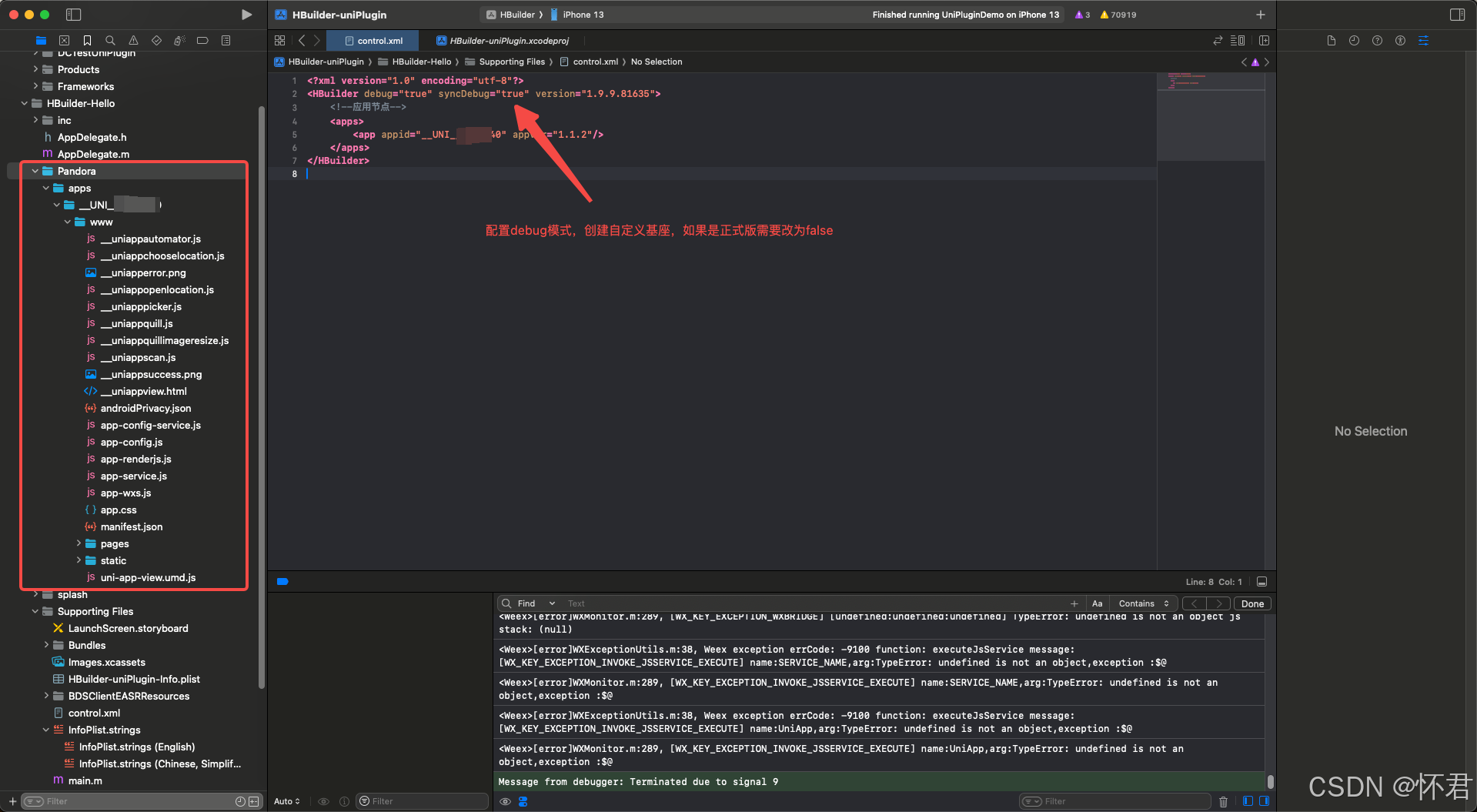Toggle recent files filter clock icon
The height and width of the screenshot is (812, 1477).
(240, 801)
